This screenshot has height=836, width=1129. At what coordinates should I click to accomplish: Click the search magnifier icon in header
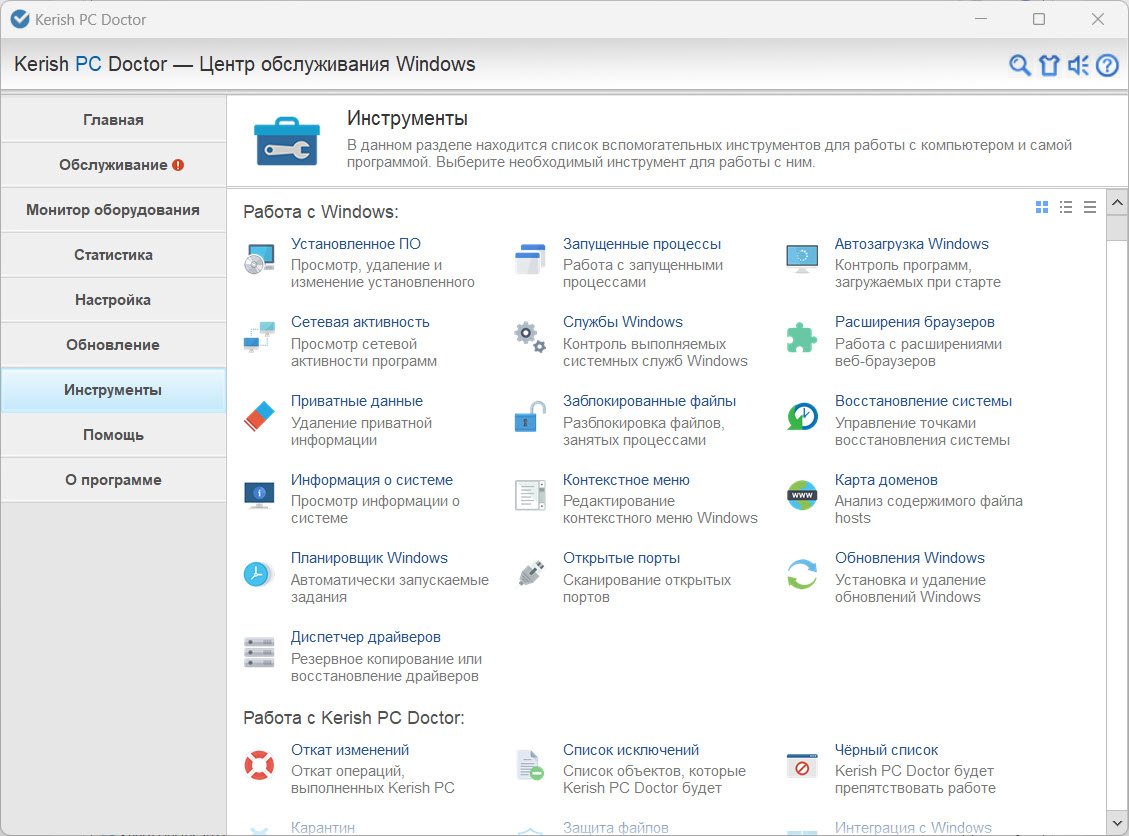(1019, 66)
